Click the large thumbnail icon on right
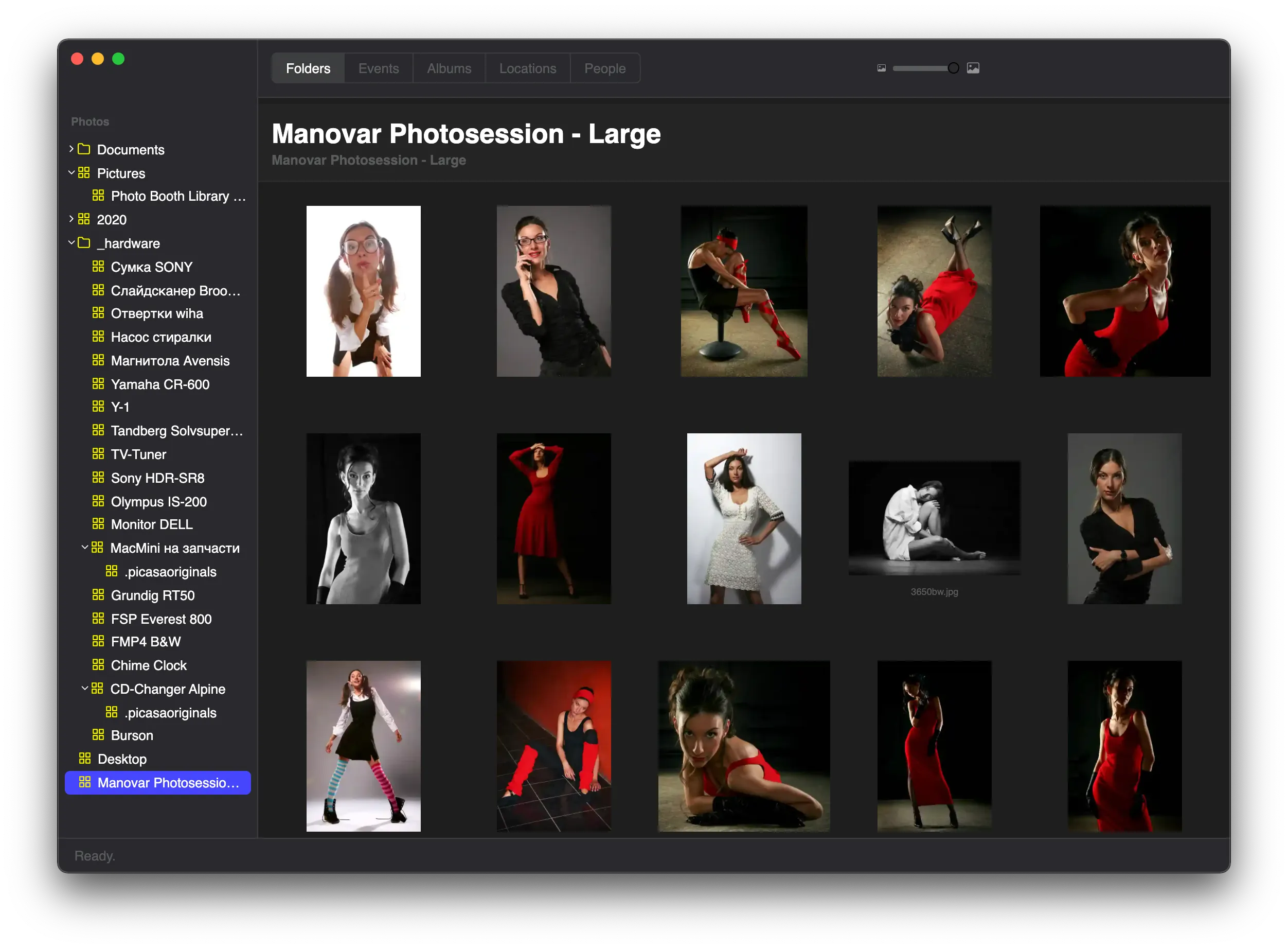 973,68
